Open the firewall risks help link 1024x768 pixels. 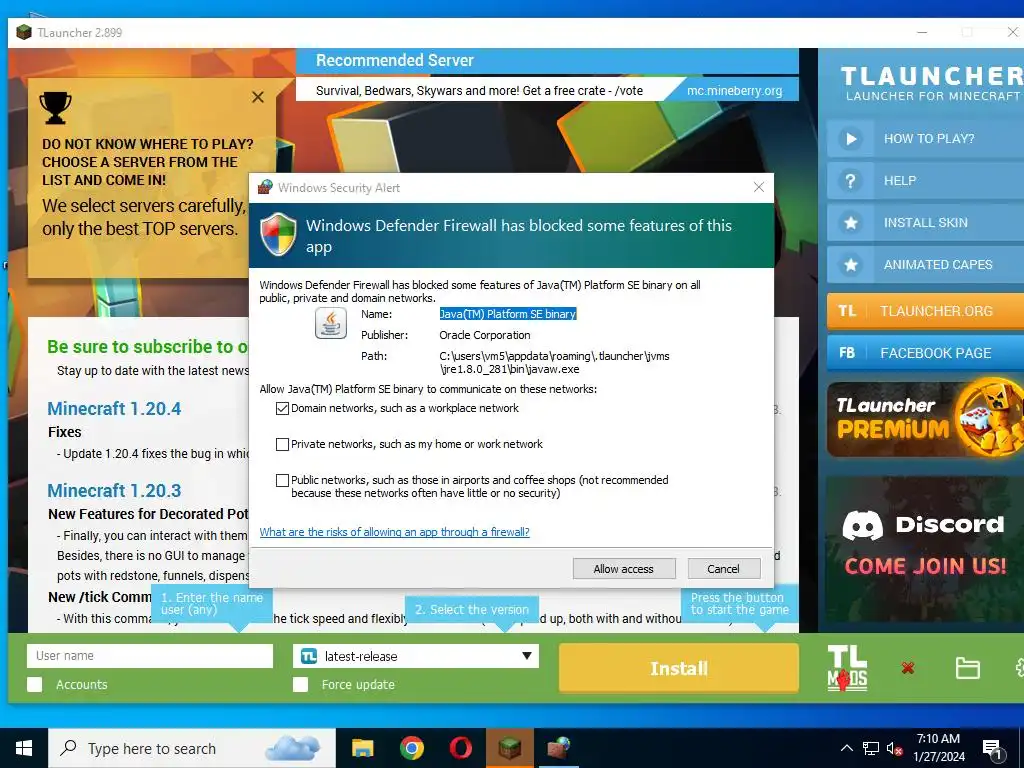pyautogui.click(x=394, y=532)
